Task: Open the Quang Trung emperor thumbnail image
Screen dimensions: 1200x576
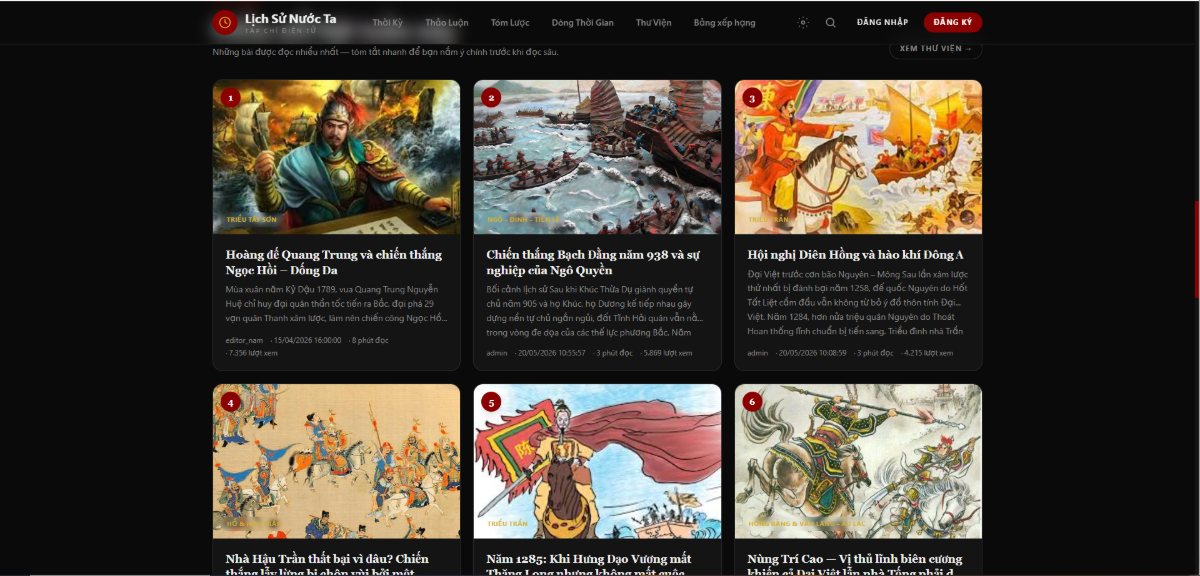Action: click(x=336, y=157)
